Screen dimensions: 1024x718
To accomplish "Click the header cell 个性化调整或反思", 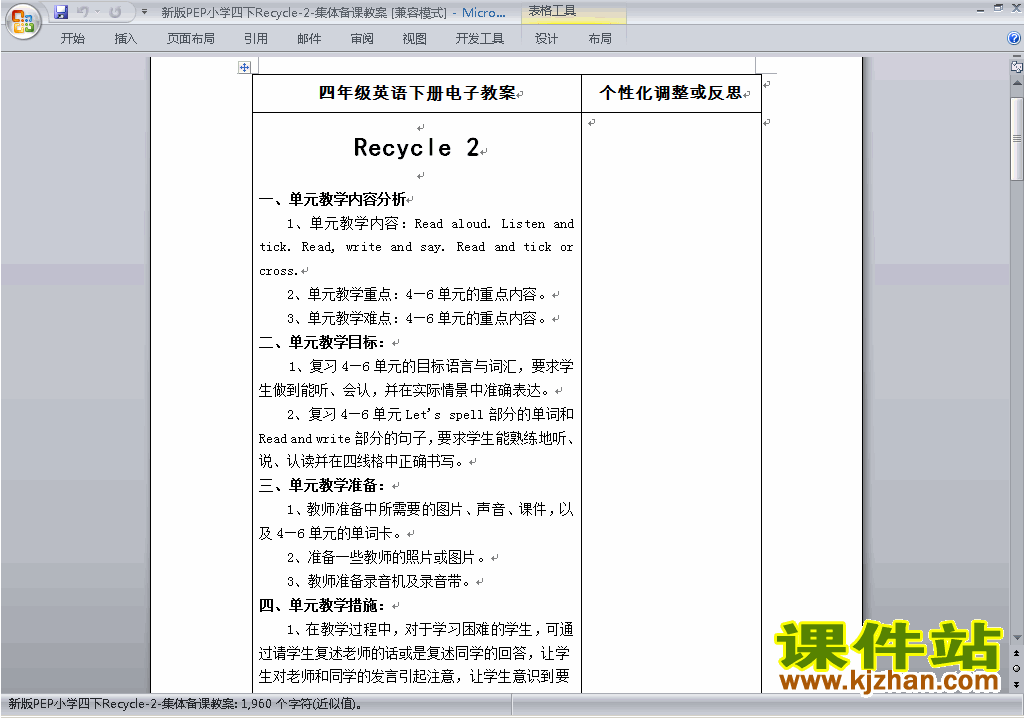I will point(671,93).
